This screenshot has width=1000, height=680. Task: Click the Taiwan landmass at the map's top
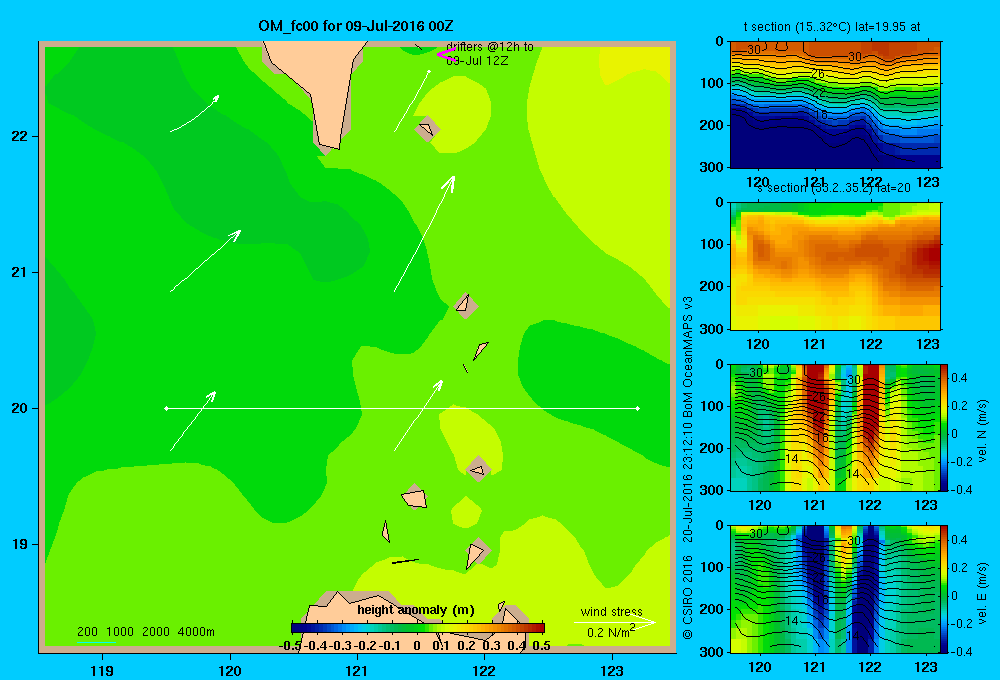[316, 89]
